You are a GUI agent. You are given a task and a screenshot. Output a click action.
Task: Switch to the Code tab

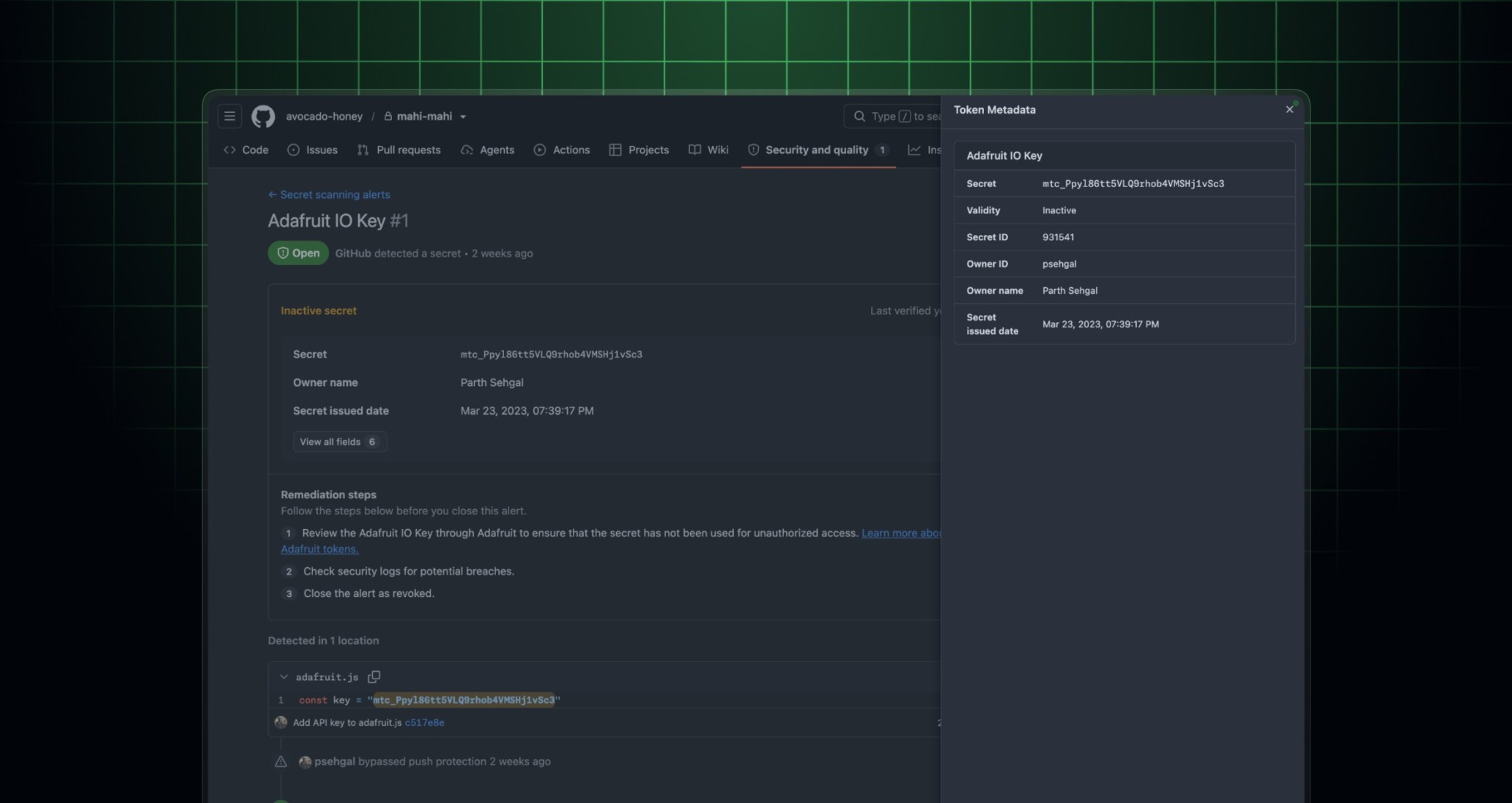coord(246,150)
